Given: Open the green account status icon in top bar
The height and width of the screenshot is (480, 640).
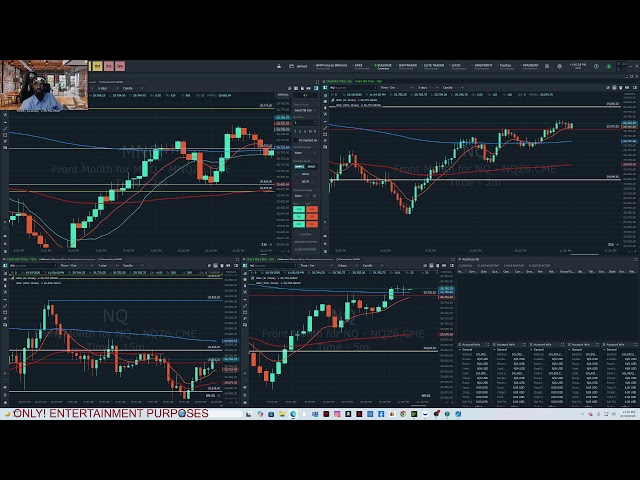Looking at the screenshot, I should pos(609,66).
